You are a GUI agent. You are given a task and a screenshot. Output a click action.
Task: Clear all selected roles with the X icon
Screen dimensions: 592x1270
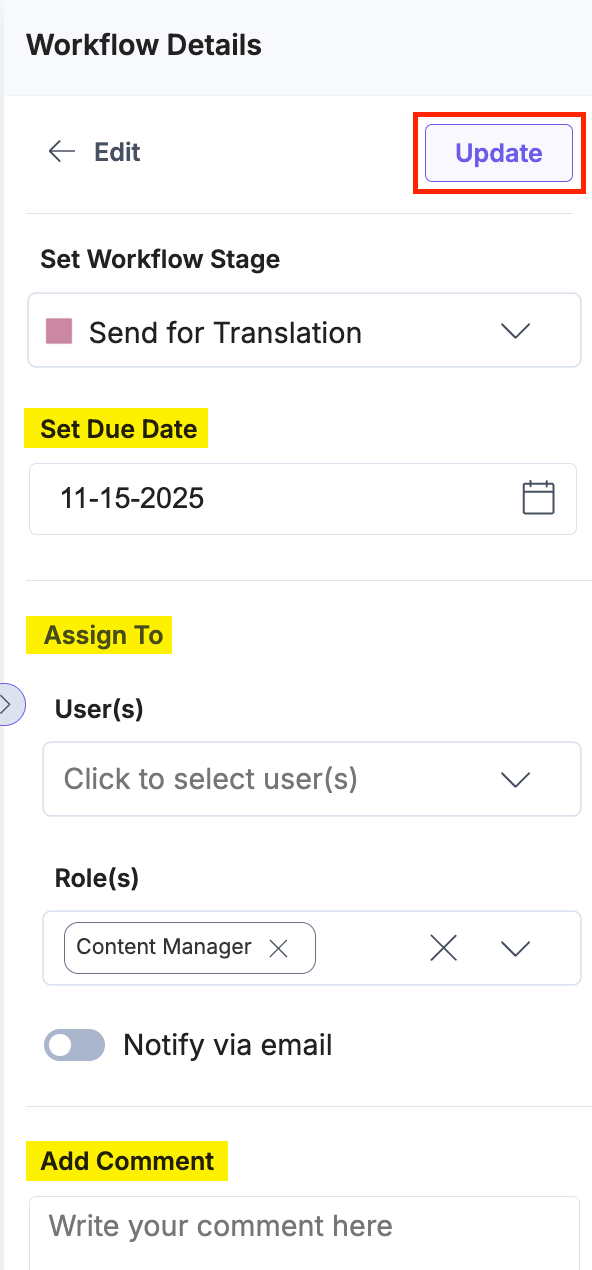coord(443,948)
